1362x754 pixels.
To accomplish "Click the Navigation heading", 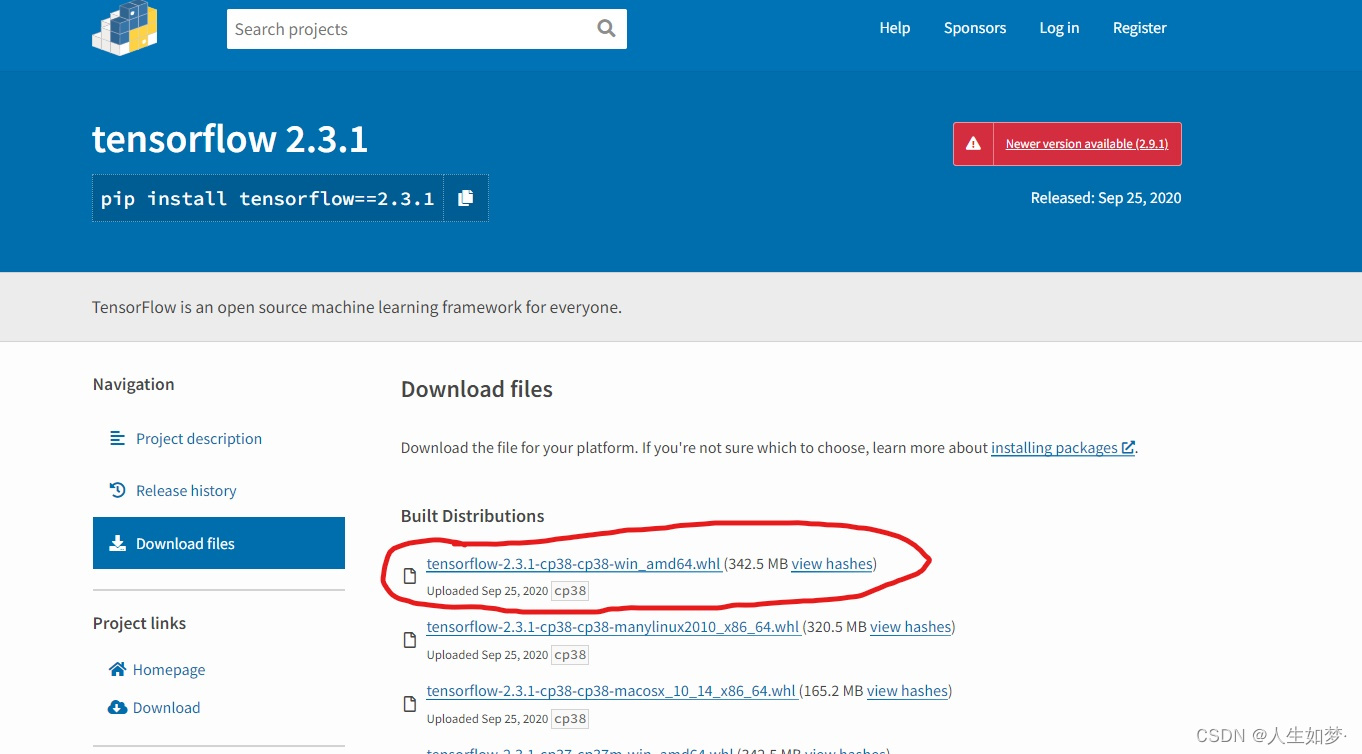I will coord(133,384).
